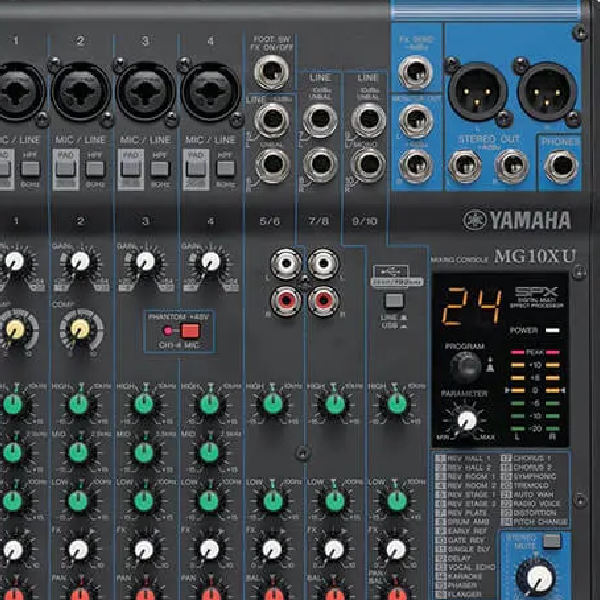This screenshot has width=600, height=600.
Task: Click the FX SEND output jack
Action: (416, 72)
